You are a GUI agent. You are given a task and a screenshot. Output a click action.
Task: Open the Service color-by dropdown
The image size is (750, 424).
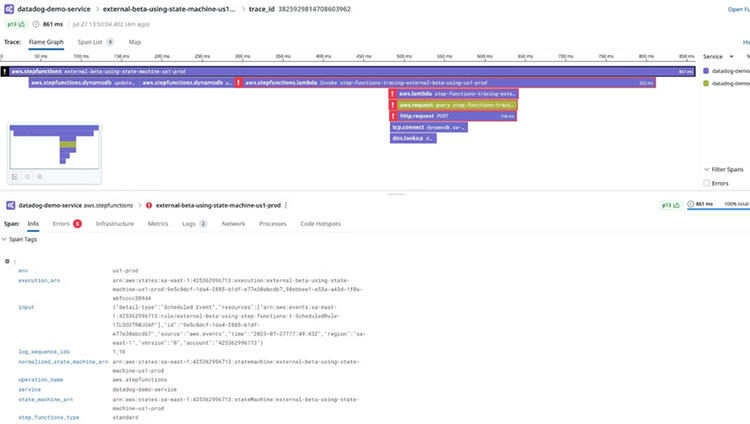(x=718, y=56)
